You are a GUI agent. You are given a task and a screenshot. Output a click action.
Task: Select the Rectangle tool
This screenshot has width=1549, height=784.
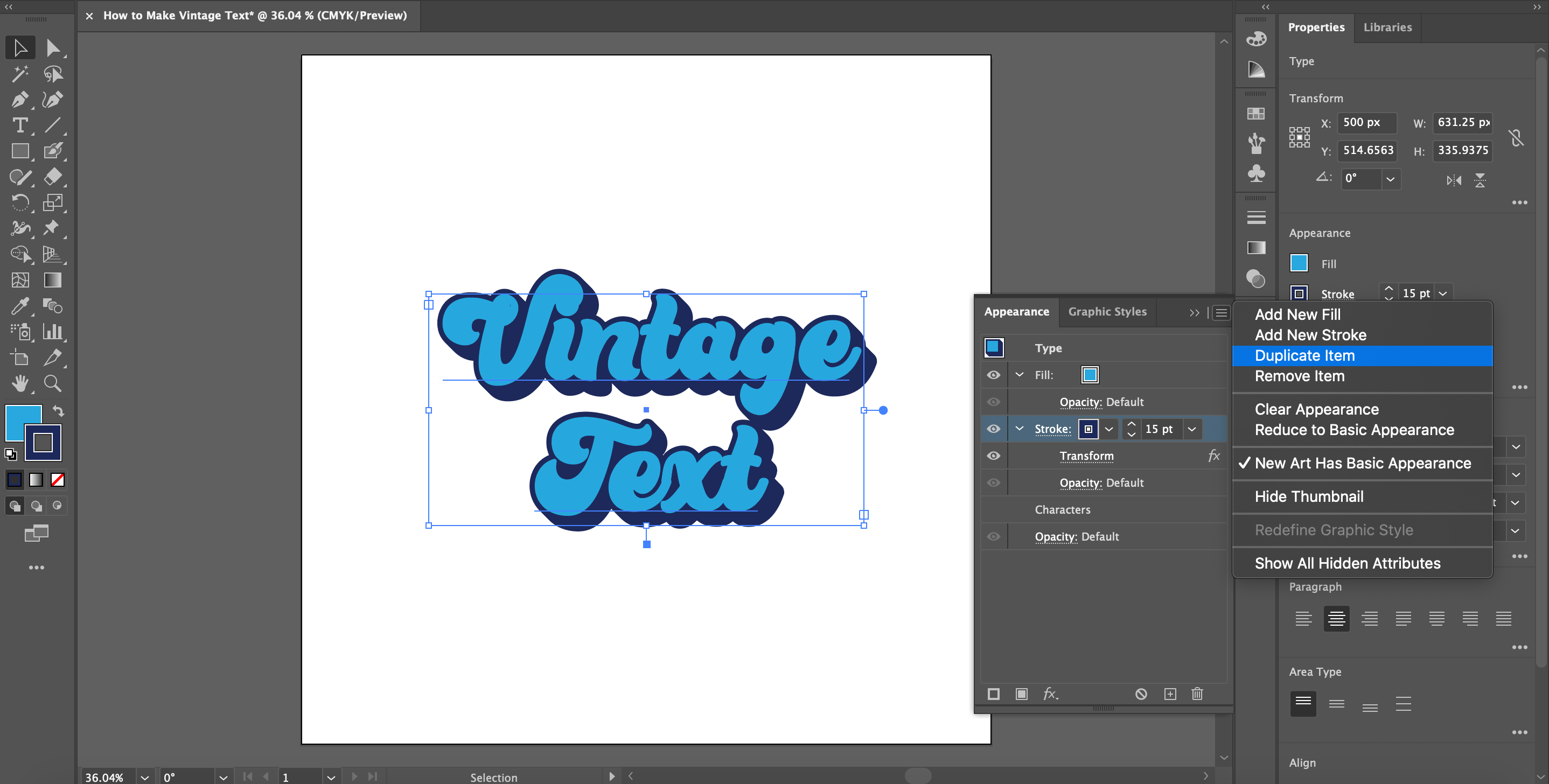pyautogui.click(x=20, y=151)
